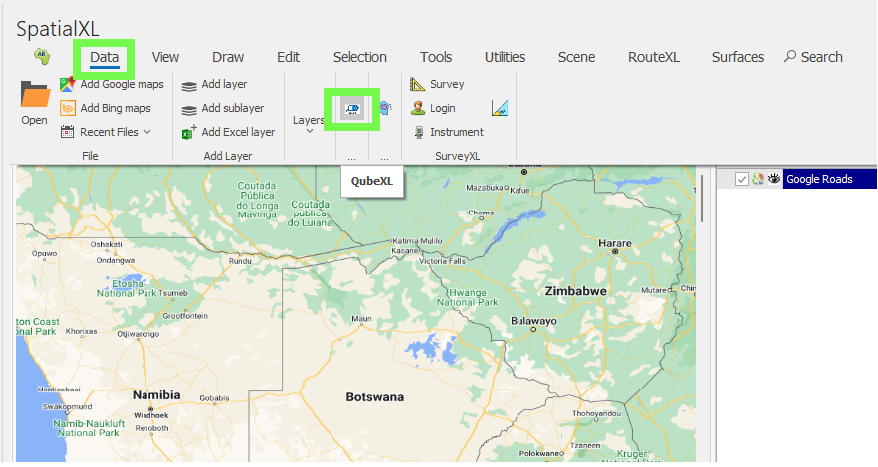This screenshot has height=467, width=878.
Task: Open the QubeXL tool icon
Action: point(352,108)
